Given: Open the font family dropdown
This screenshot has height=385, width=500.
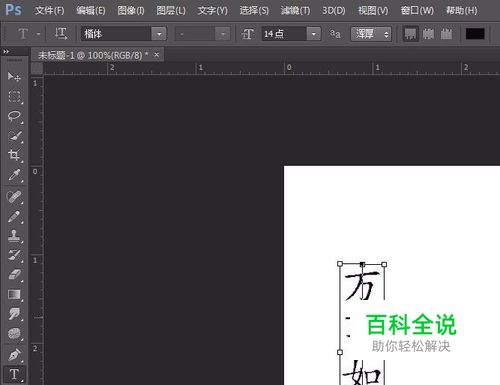Looking at the screenshot, I should tap(159, 34).
